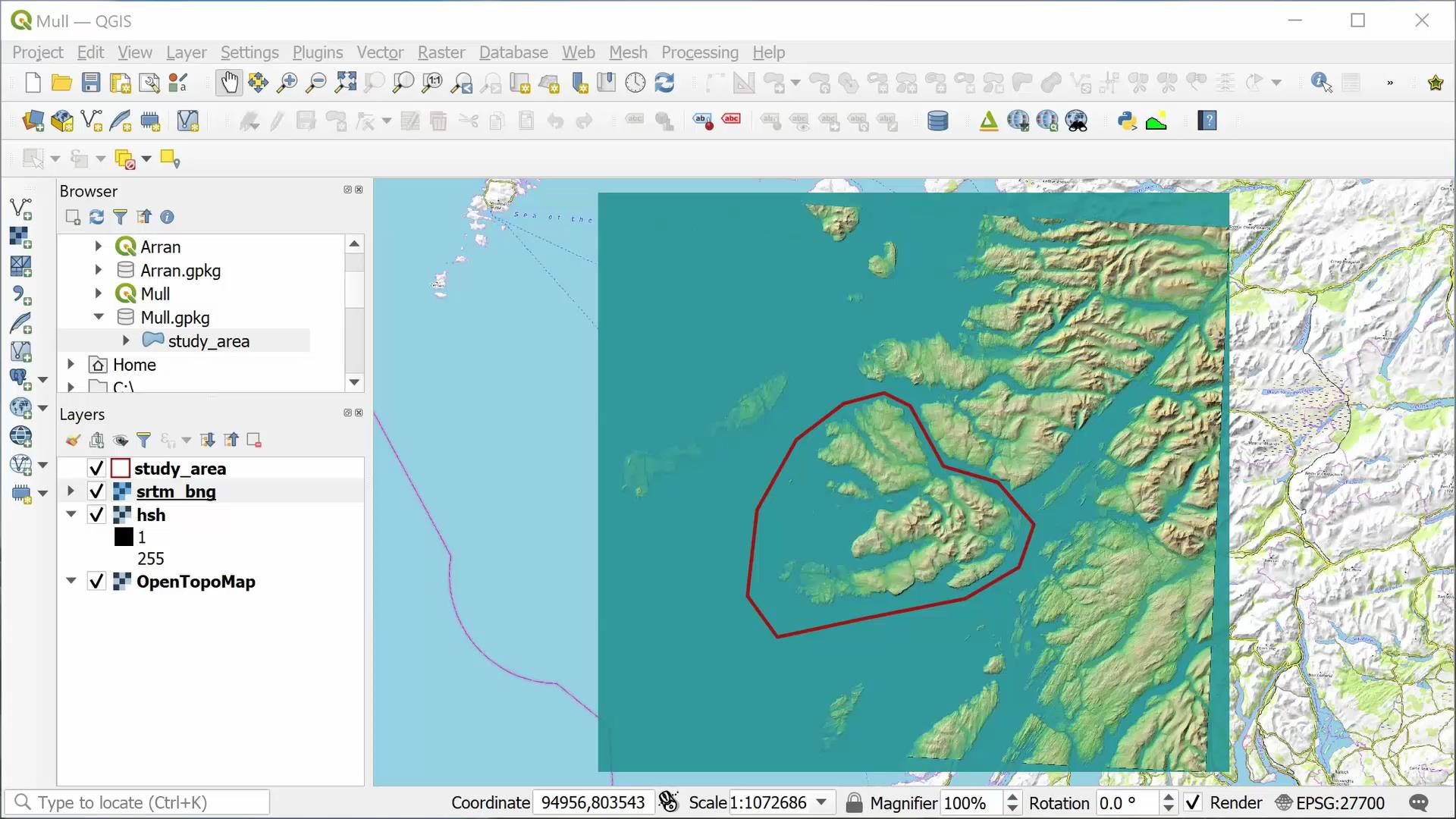
Task: Toggle study_area layer visibility checkbox
Action: click(x=96, y=468)
